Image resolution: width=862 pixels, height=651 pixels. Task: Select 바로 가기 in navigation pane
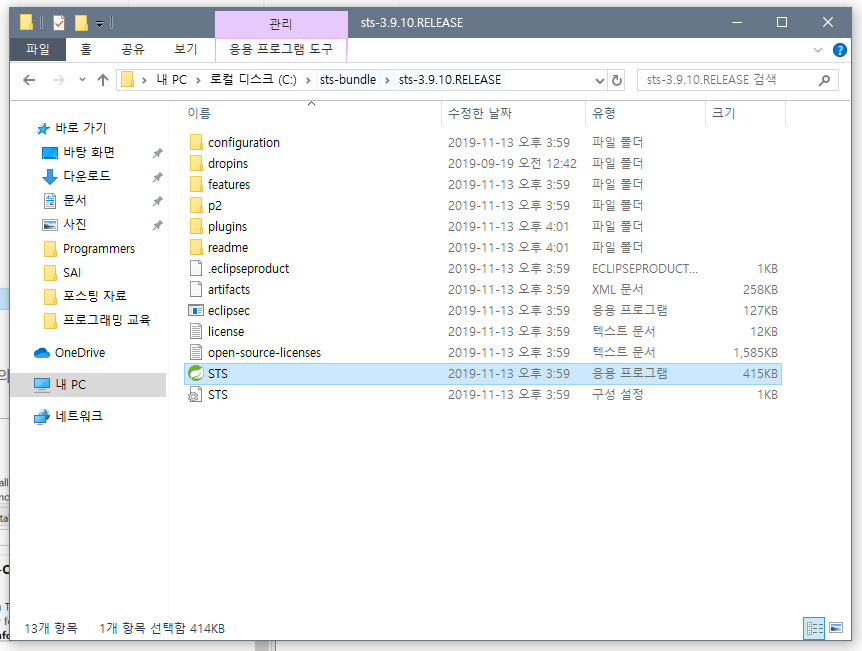point(80,128)
